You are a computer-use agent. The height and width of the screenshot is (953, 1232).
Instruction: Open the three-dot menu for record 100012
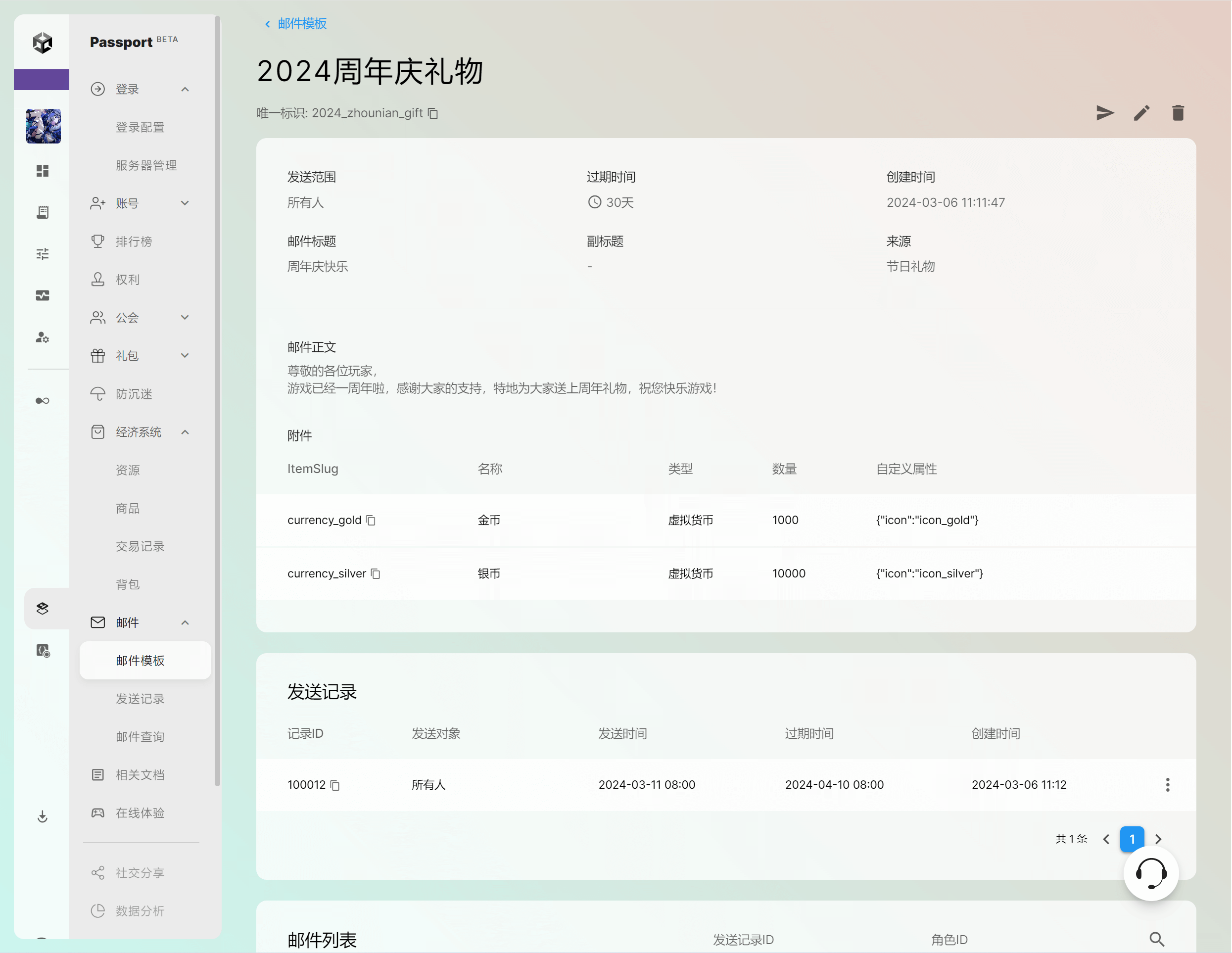coord(1167,784)
